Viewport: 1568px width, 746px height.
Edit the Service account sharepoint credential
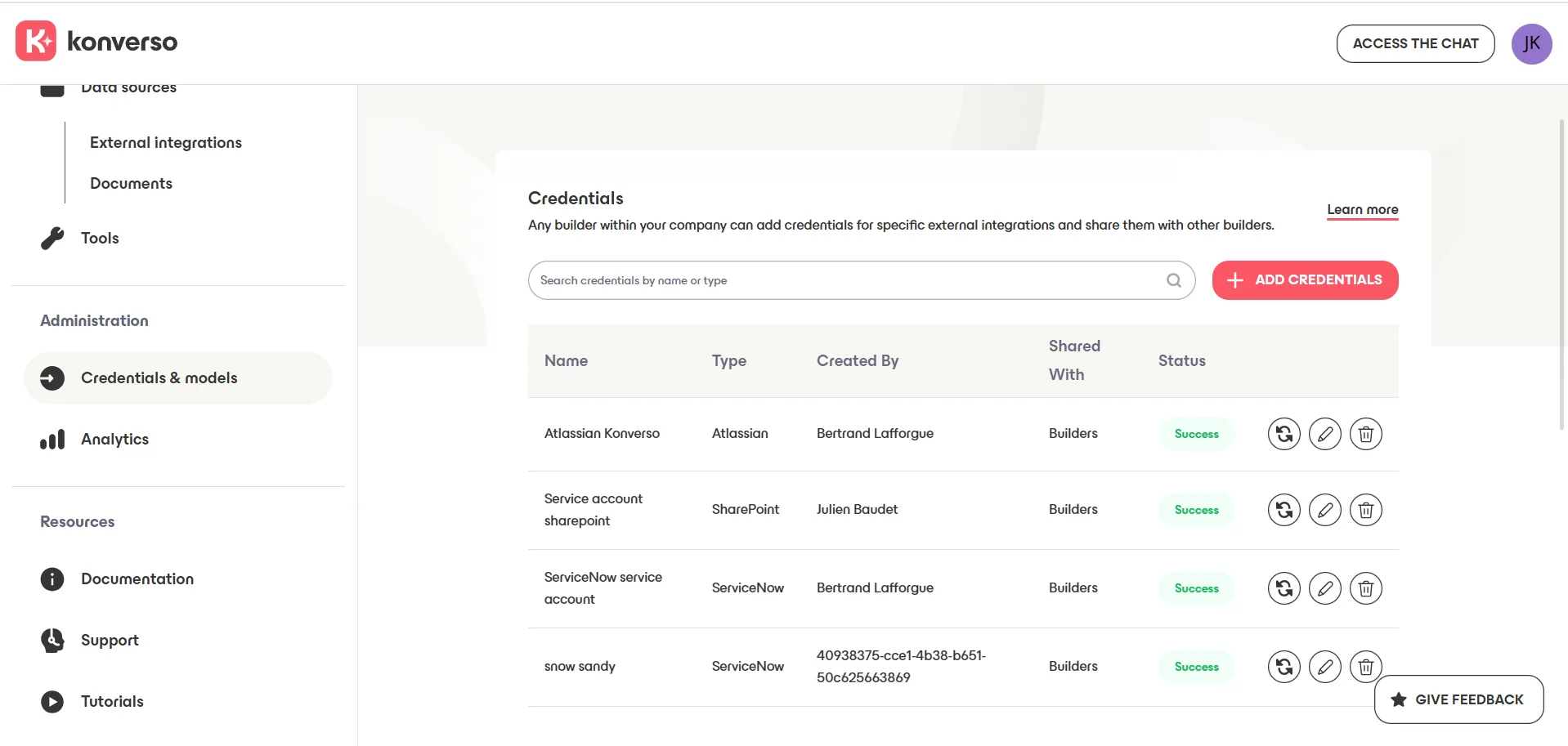[x=1324, y=510]
